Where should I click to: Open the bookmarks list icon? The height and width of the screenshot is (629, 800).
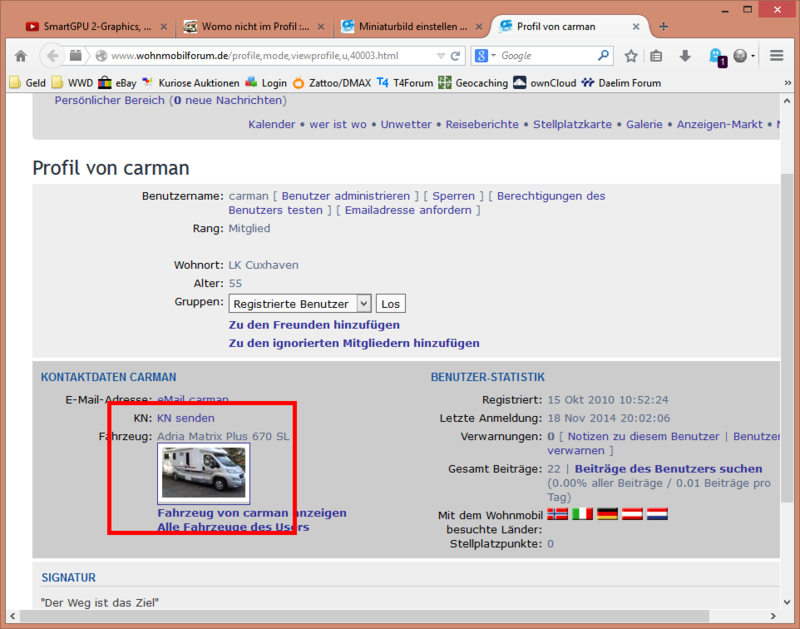click(656, 56)
